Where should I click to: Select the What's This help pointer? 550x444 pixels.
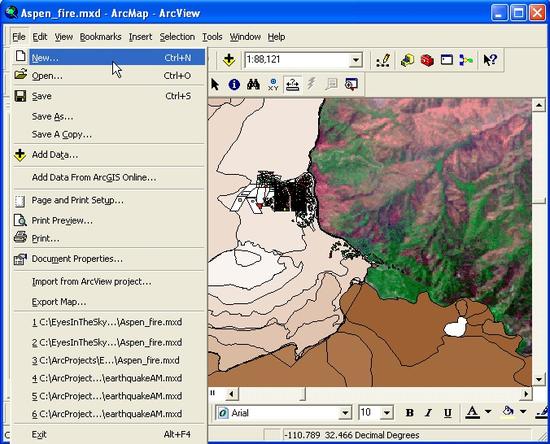pos(490,60)
